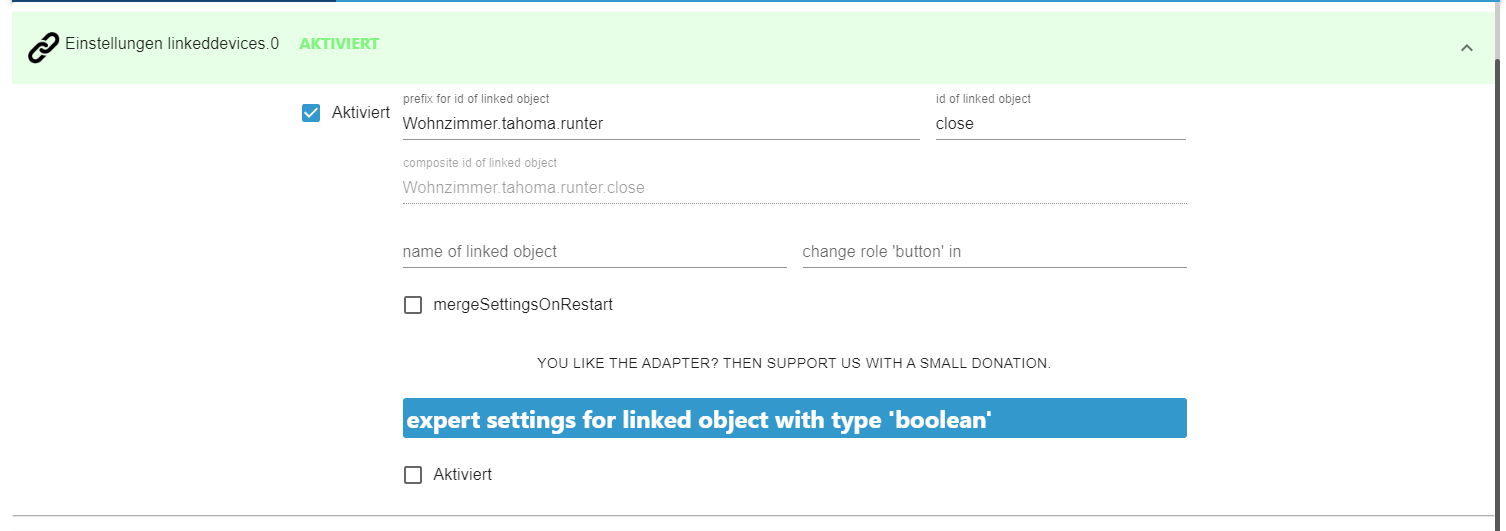This screenshot has height=531, width=1506.
Task: Click the "change role 'button' in" field
Action: 994,252
